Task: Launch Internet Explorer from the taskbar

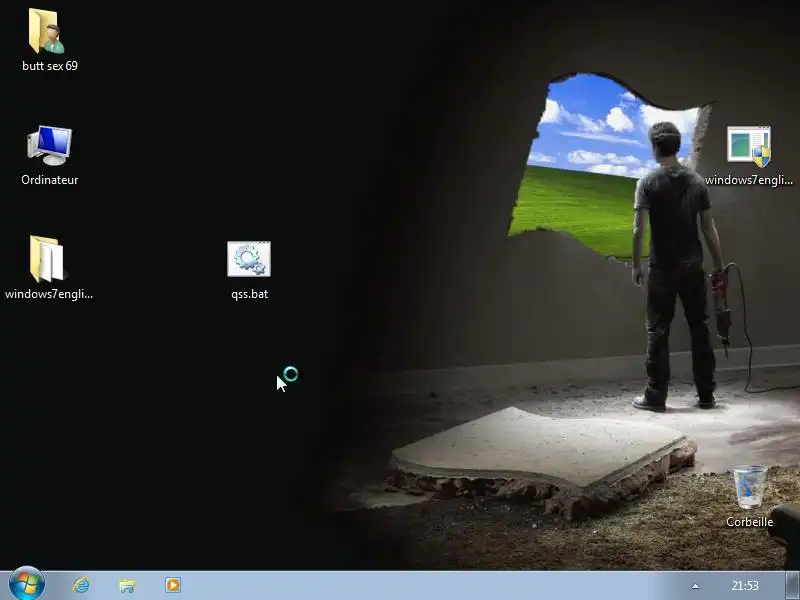Action: pos(81,585)
